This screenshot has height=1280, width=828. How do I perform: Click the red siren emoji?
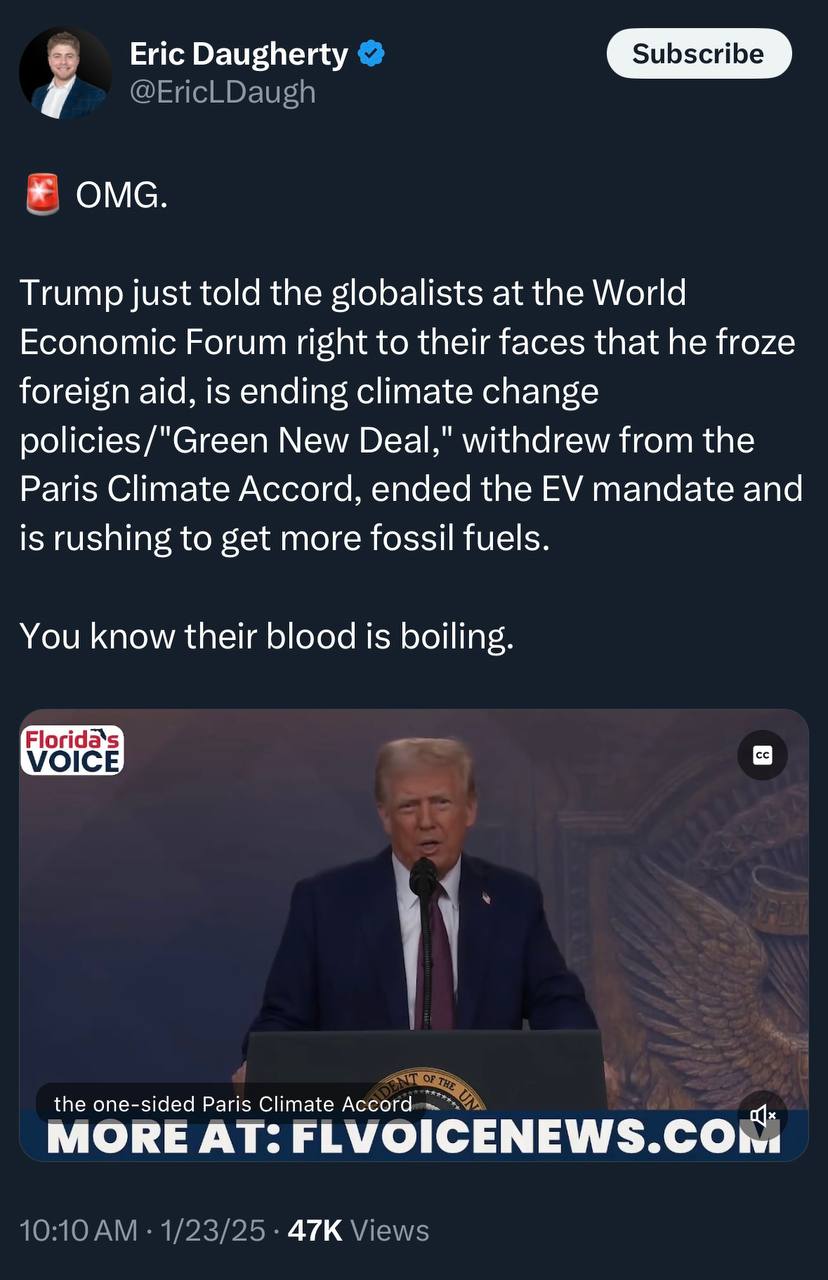[x=43, y=194]
